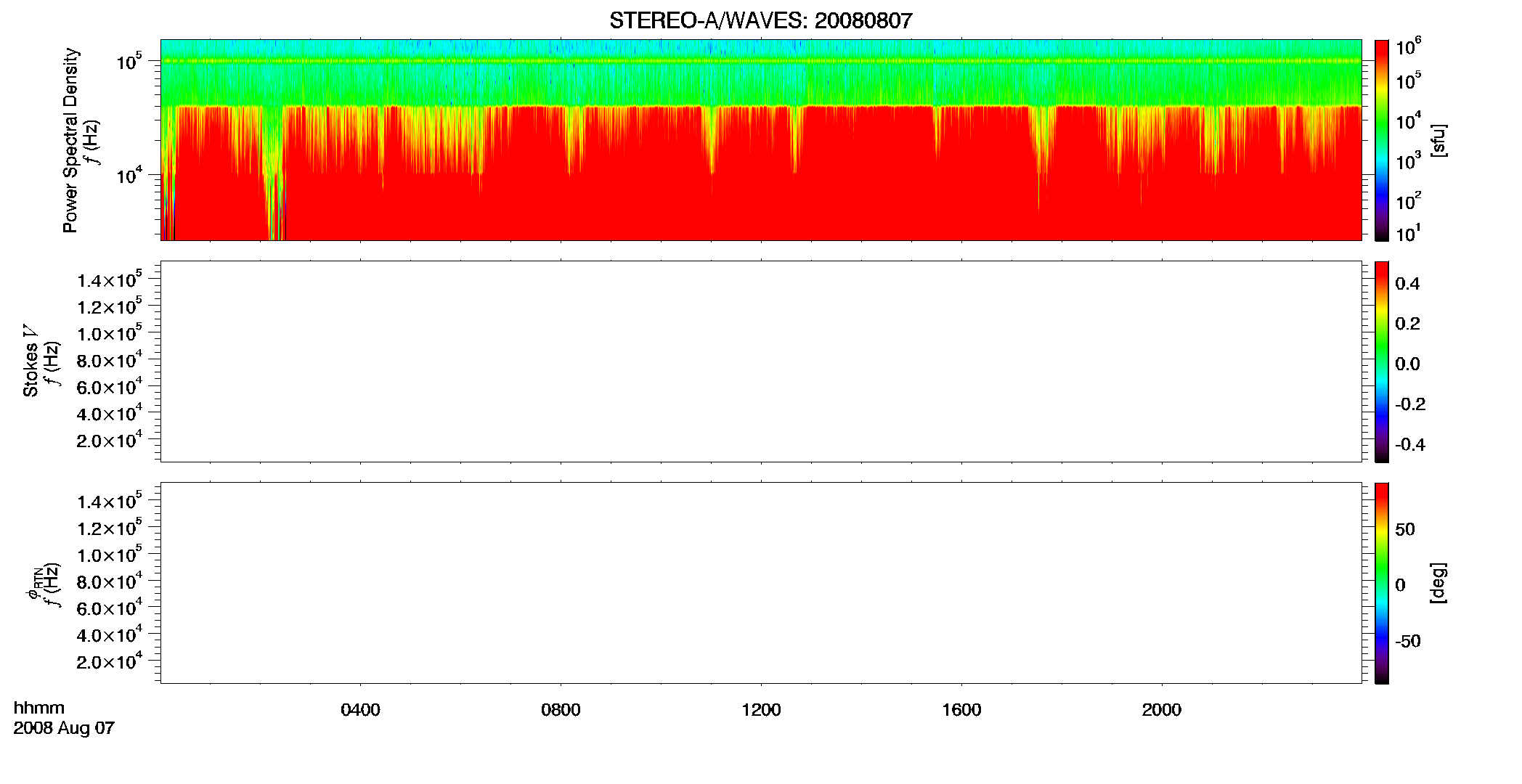Image resolution: width=1522 pixels, height=784 pixels.
Task: Click the 1200 time tick label
Action: [761, 710]
